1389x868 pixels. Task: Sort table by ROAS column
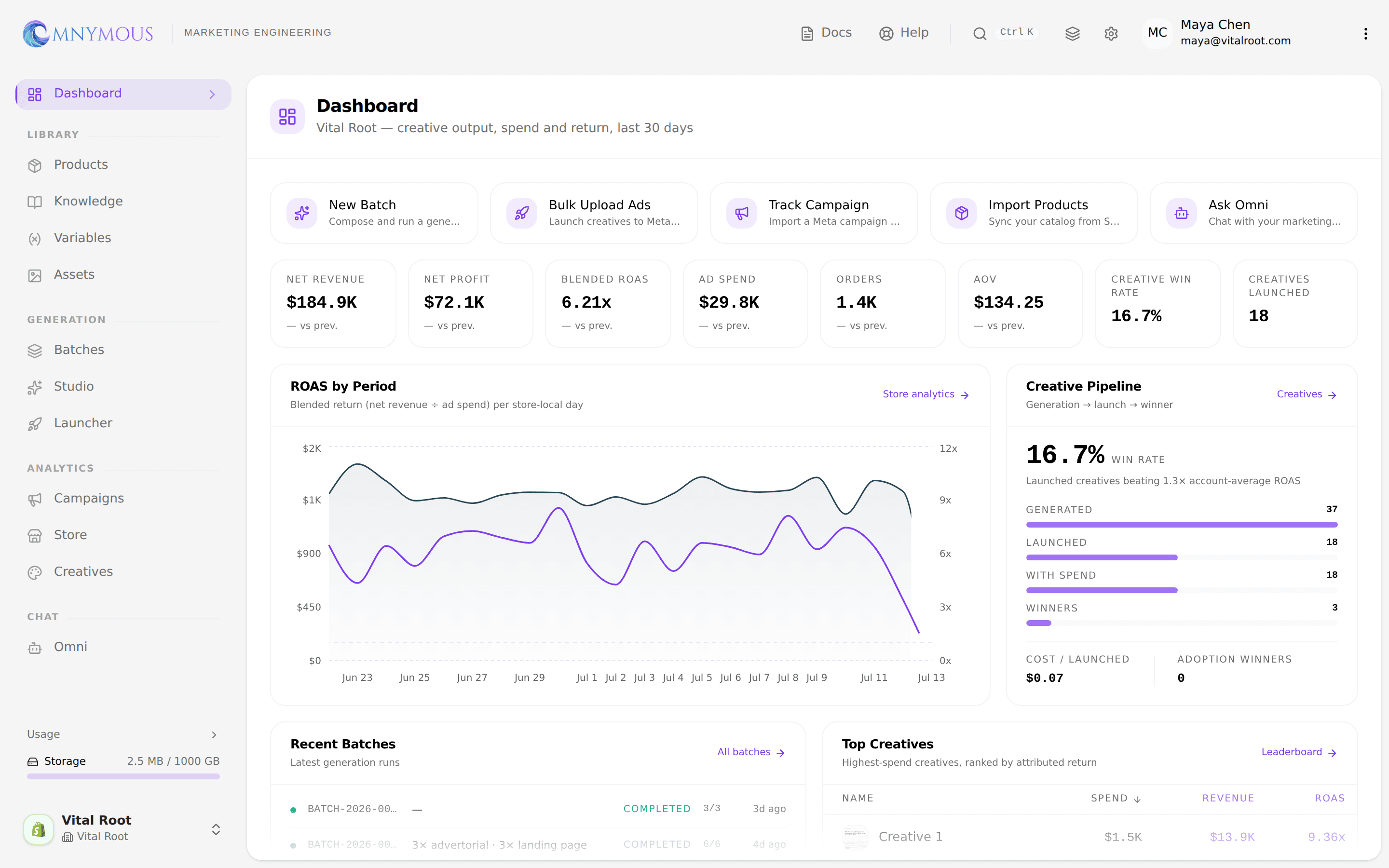pyautogui.click(x=1329, y=799)
